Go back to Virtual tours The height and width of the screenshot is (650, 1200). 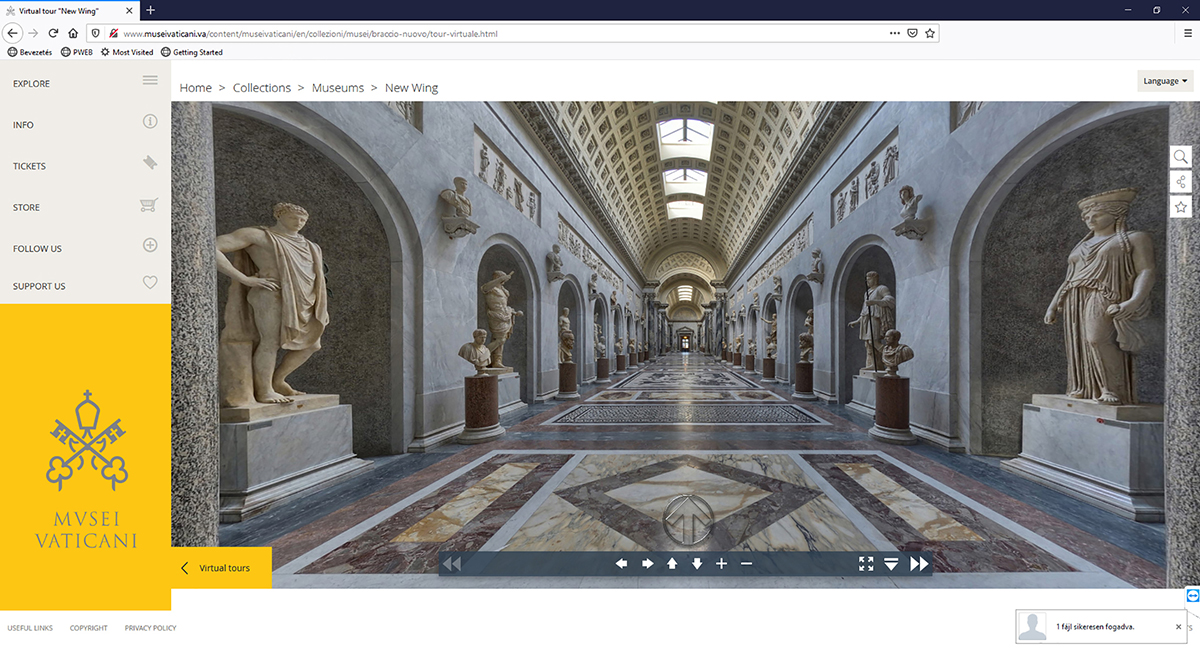pos(223,568)
